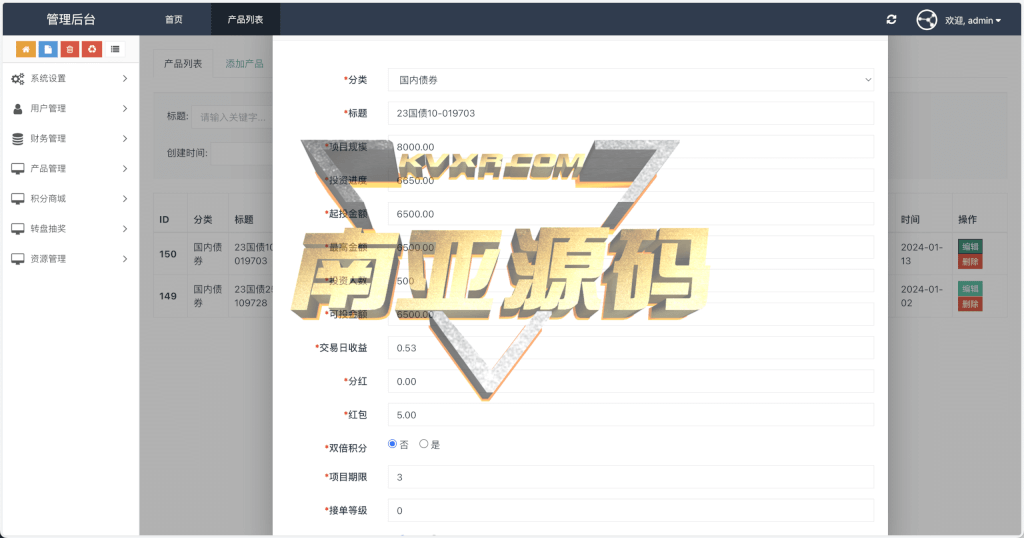The width and height of the screenshot is (1024, 538).
Task: Click the admin avatar icon
Action: [x=927, y=20]
